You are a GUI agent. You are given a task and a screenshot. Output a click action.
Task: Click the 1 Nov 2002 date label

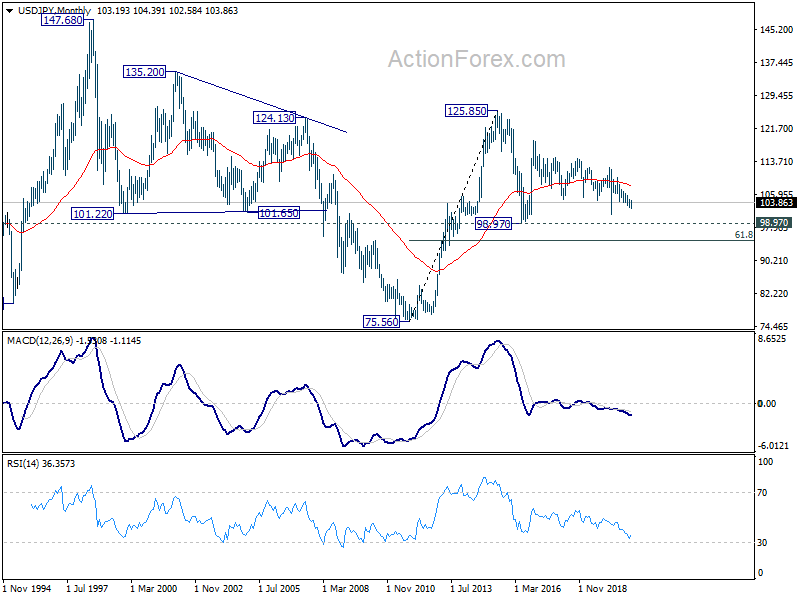click(x=218, y=588)
